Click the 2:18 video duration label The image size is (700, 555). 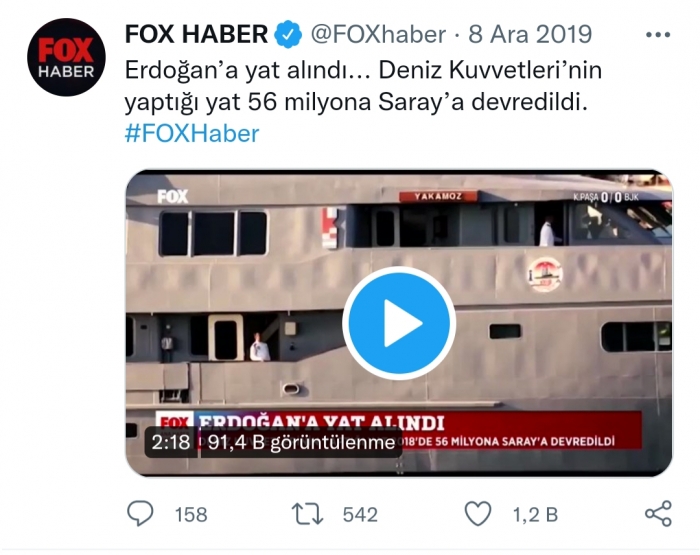pos(171,442)
